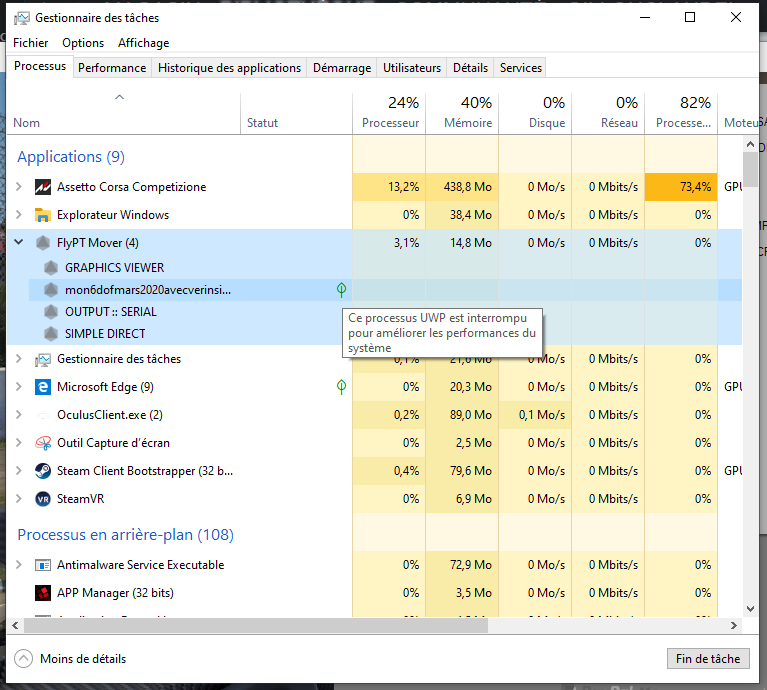The height and width of the screenshot is (690, 767).
Task: Switch to the Performance tab
Action: point(112,68)
